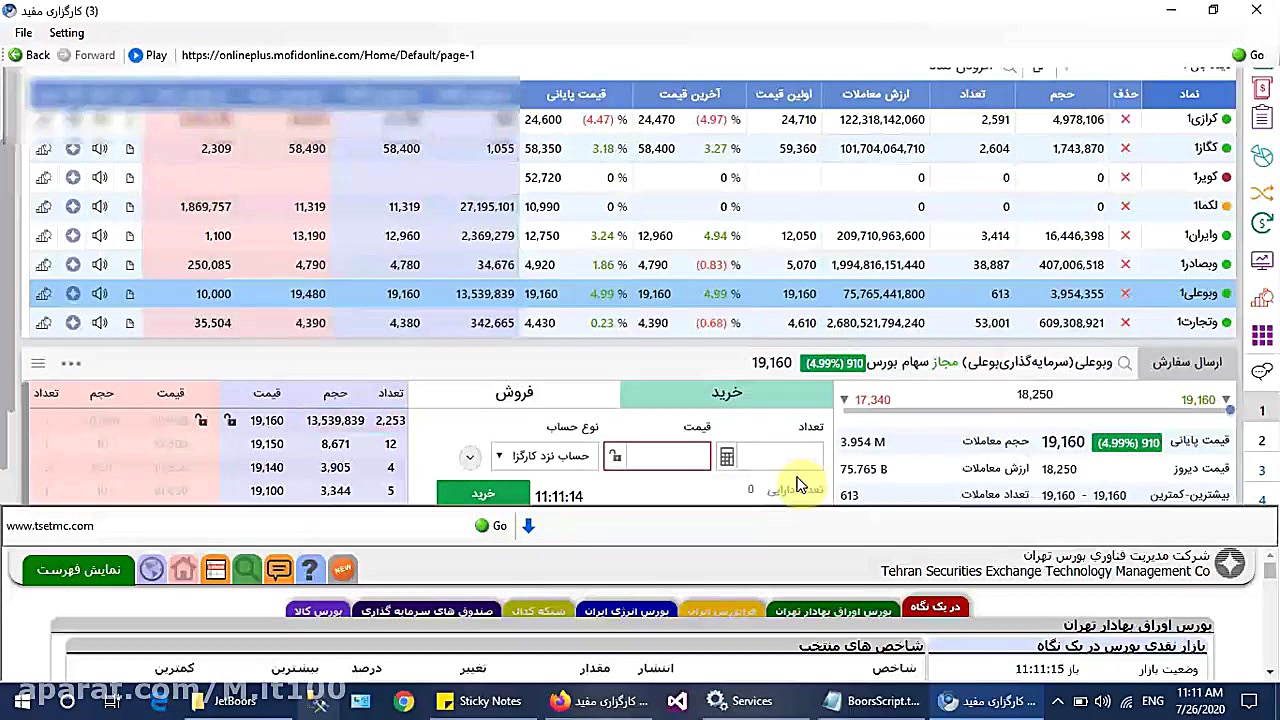Open the market monitor chart sidebar icon

(1262, 261)
